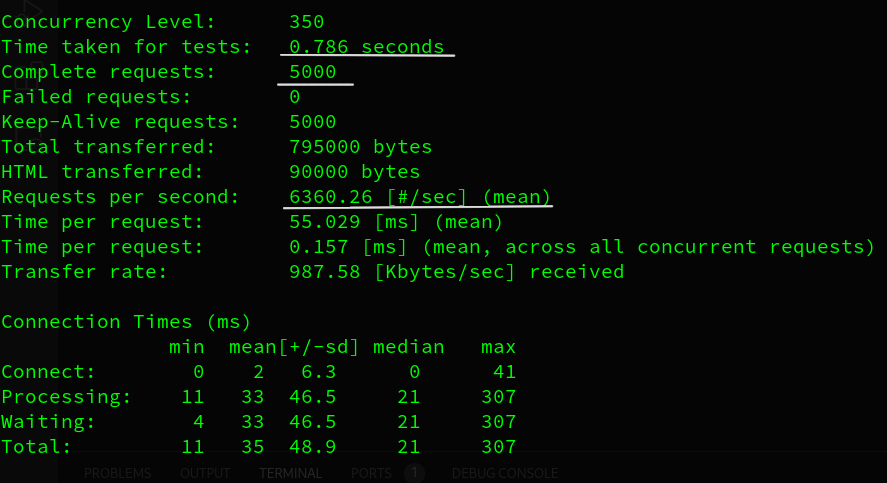This screenshot has height=483, width=887.
Task: Open the OUTPUT panel tab
Action: 205,473
